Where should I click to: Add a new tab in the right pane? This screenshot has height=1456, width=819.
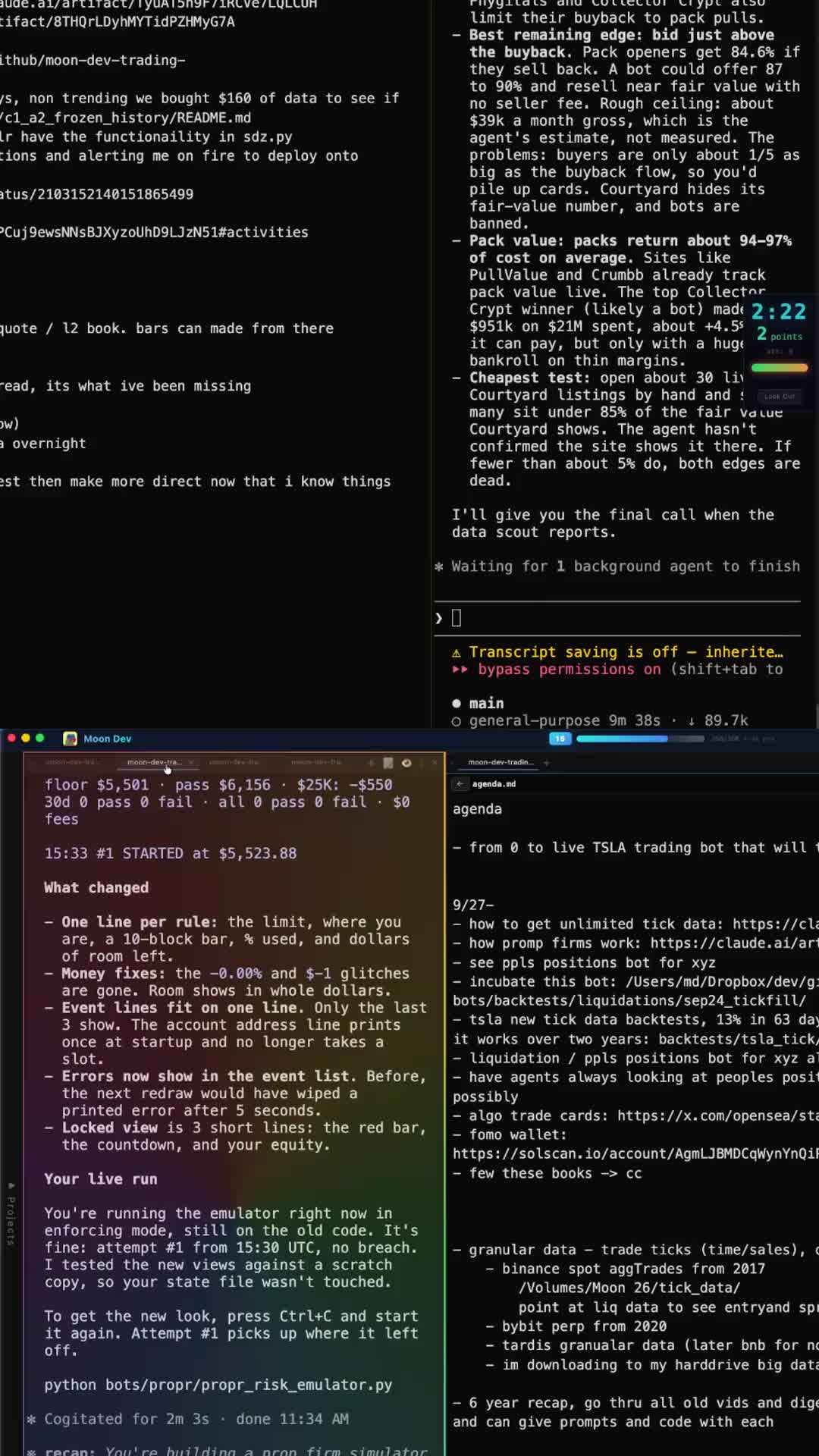[x=546, y=763]
